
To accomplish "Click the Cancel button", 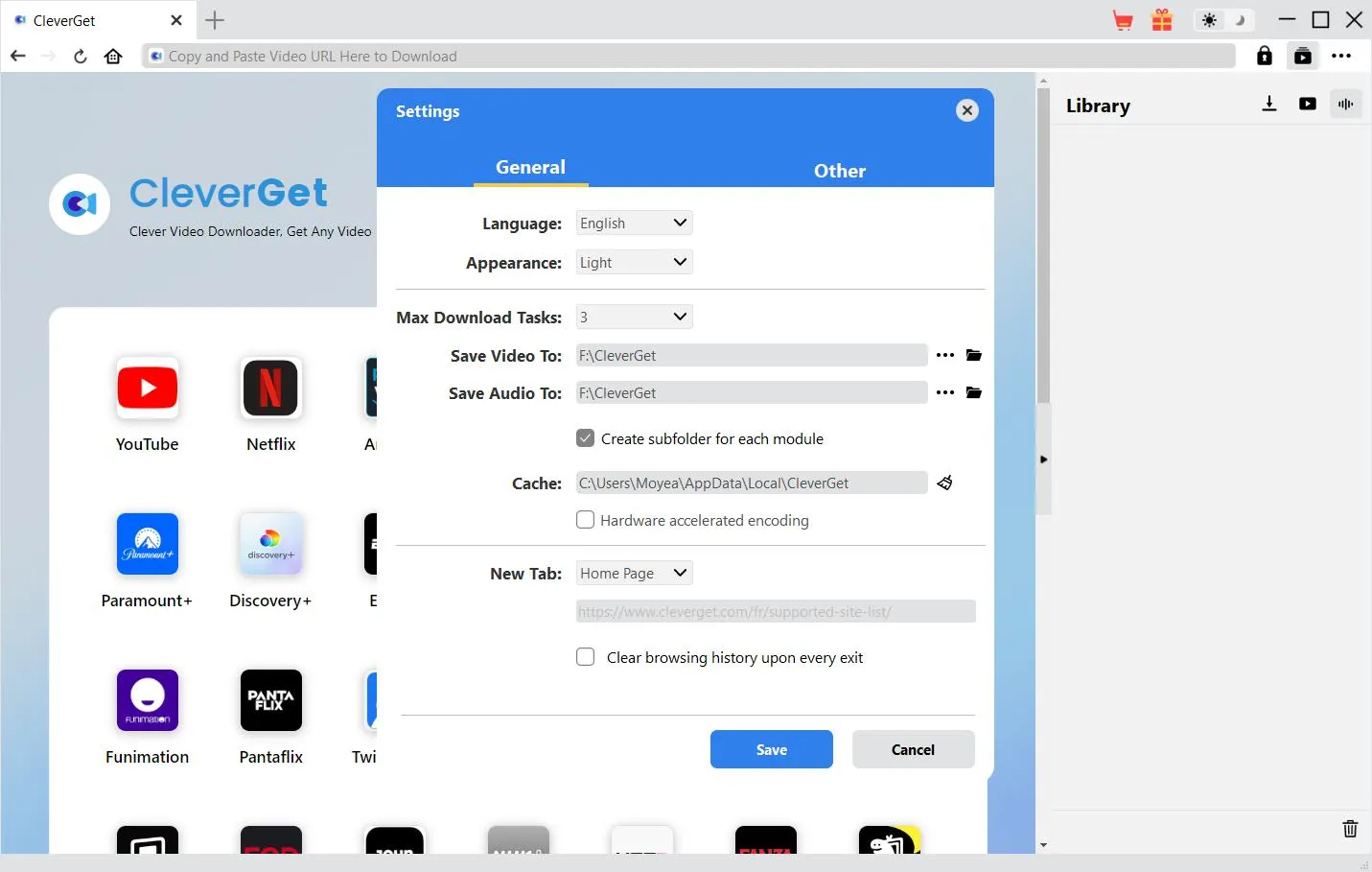I will click(x=913, y=749).
